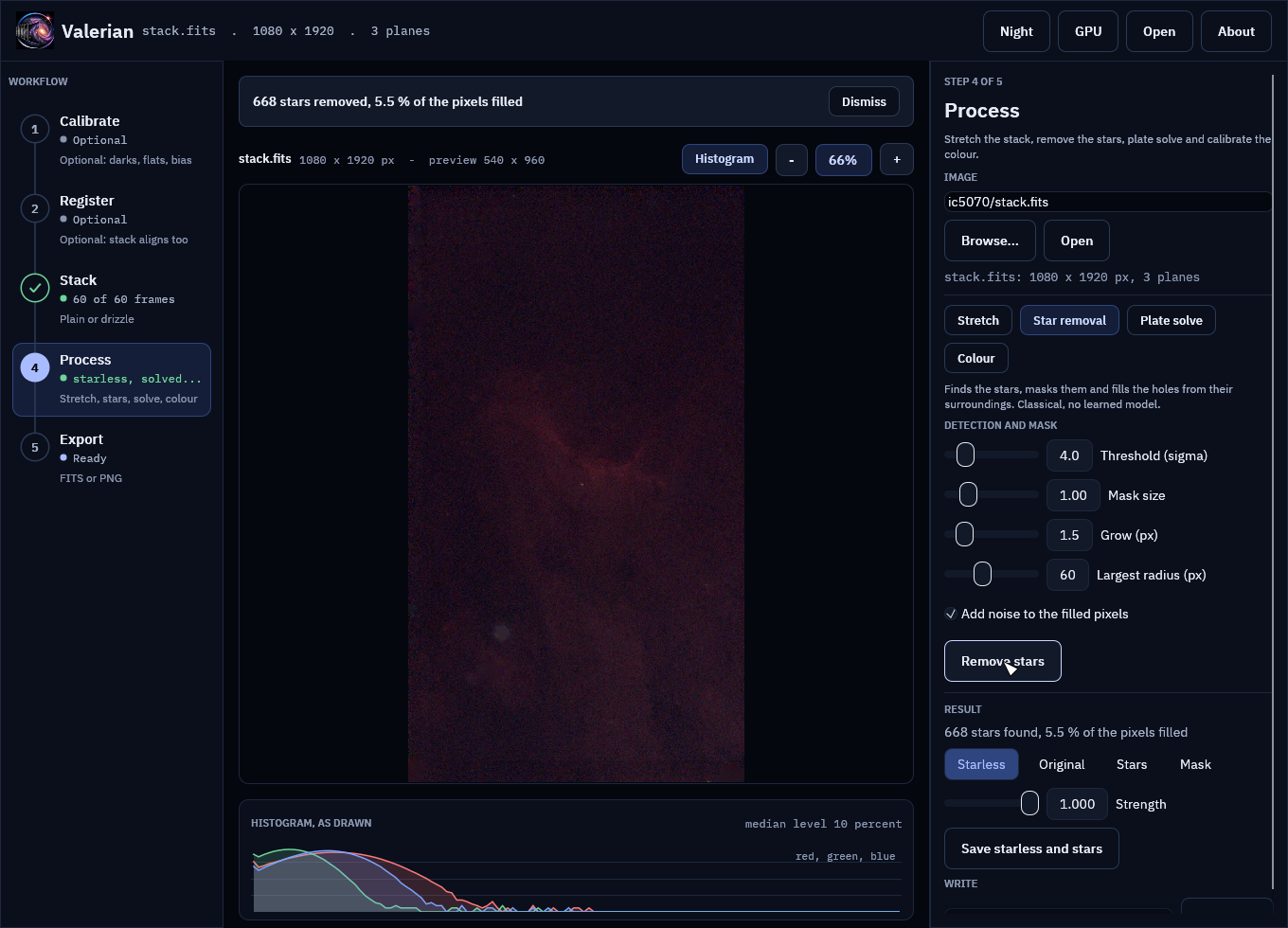Viewport: 1288px width, 928px height.
Task: Show the Starless result view
Action: click(x=981, y=764)
